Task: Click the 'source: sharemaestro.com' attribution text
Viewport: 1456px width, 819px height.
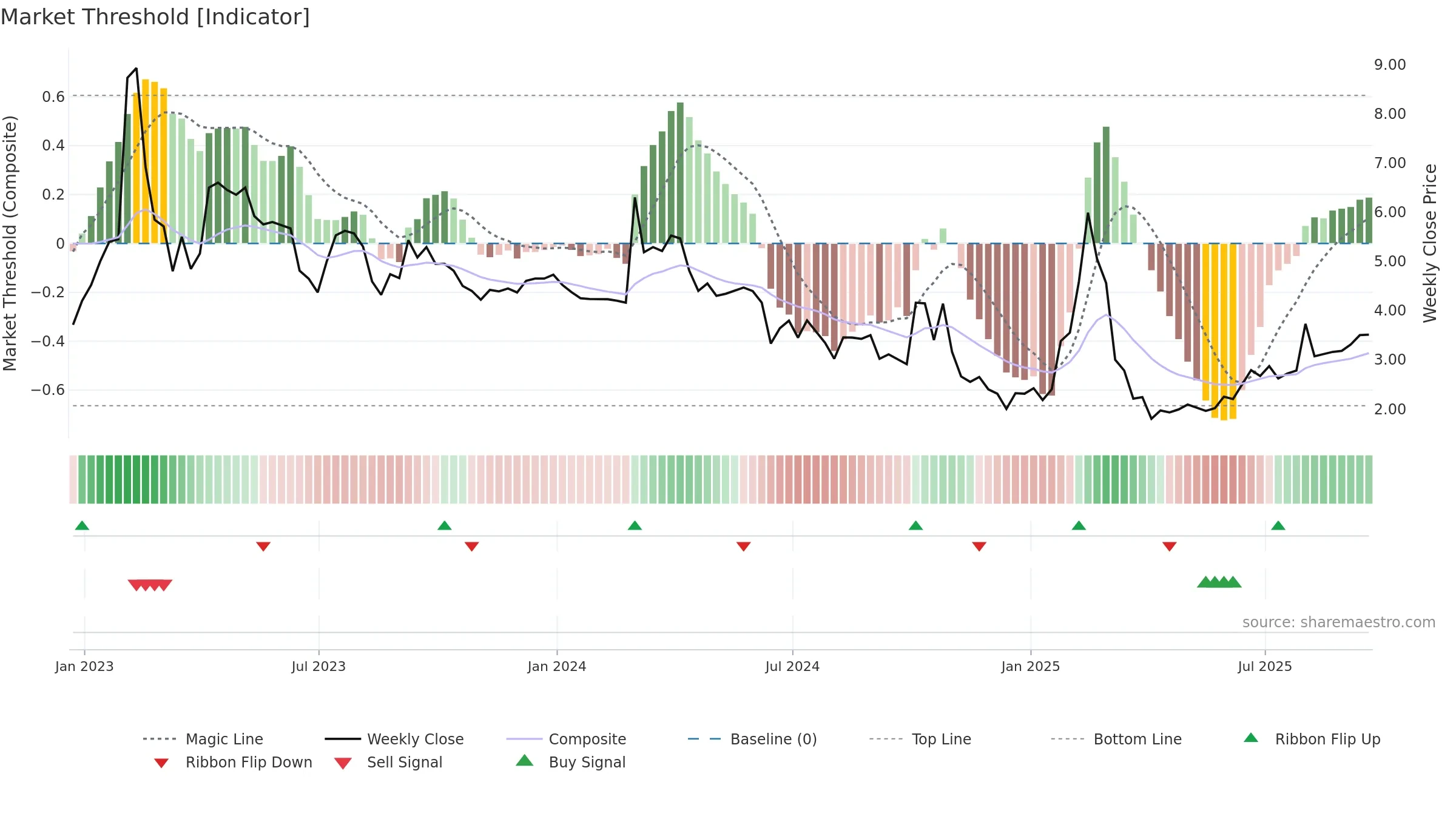Action: click(1339, 622)
